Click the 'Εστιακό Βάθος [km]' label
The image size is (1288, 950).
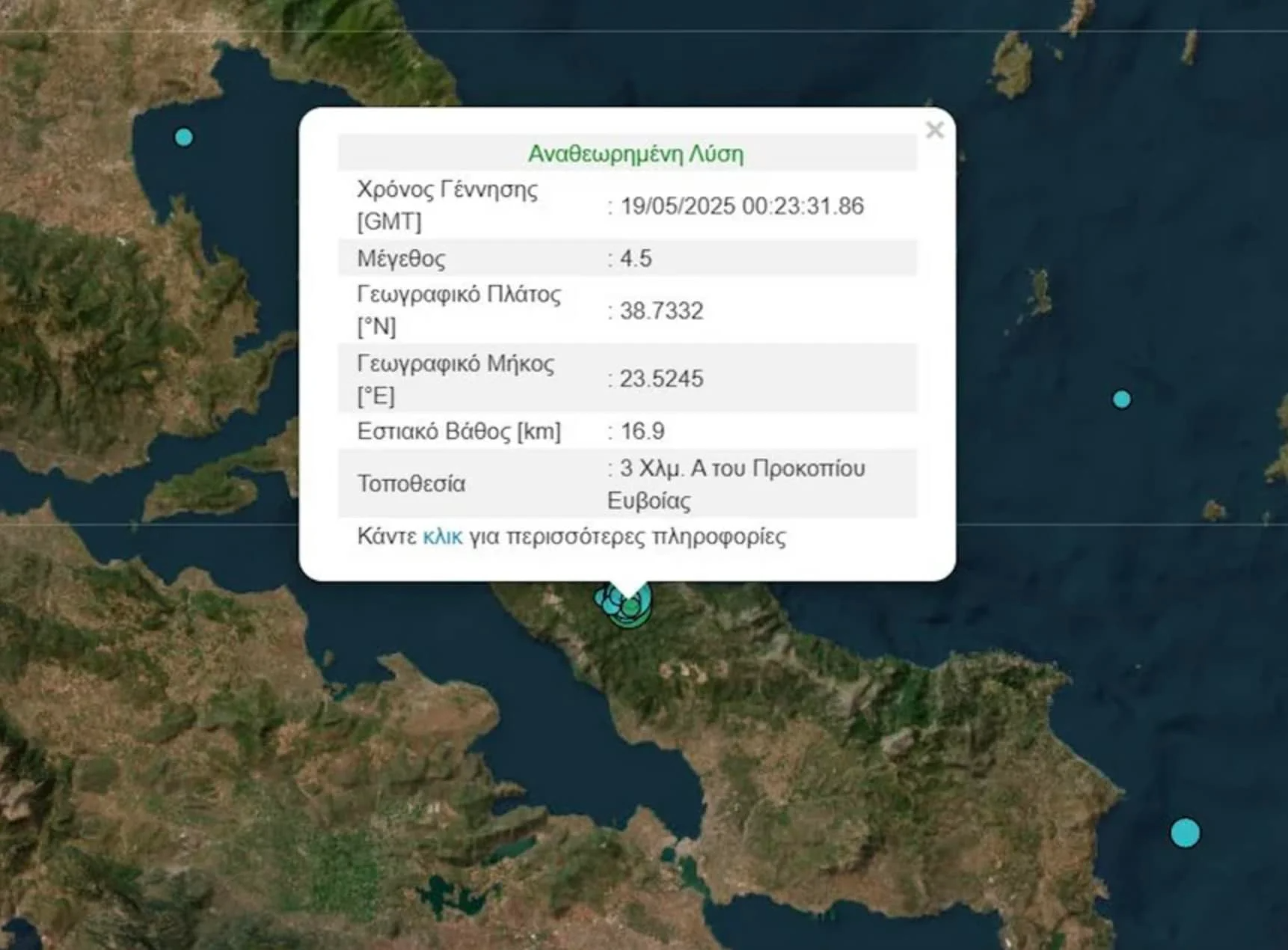coord(459,432)
